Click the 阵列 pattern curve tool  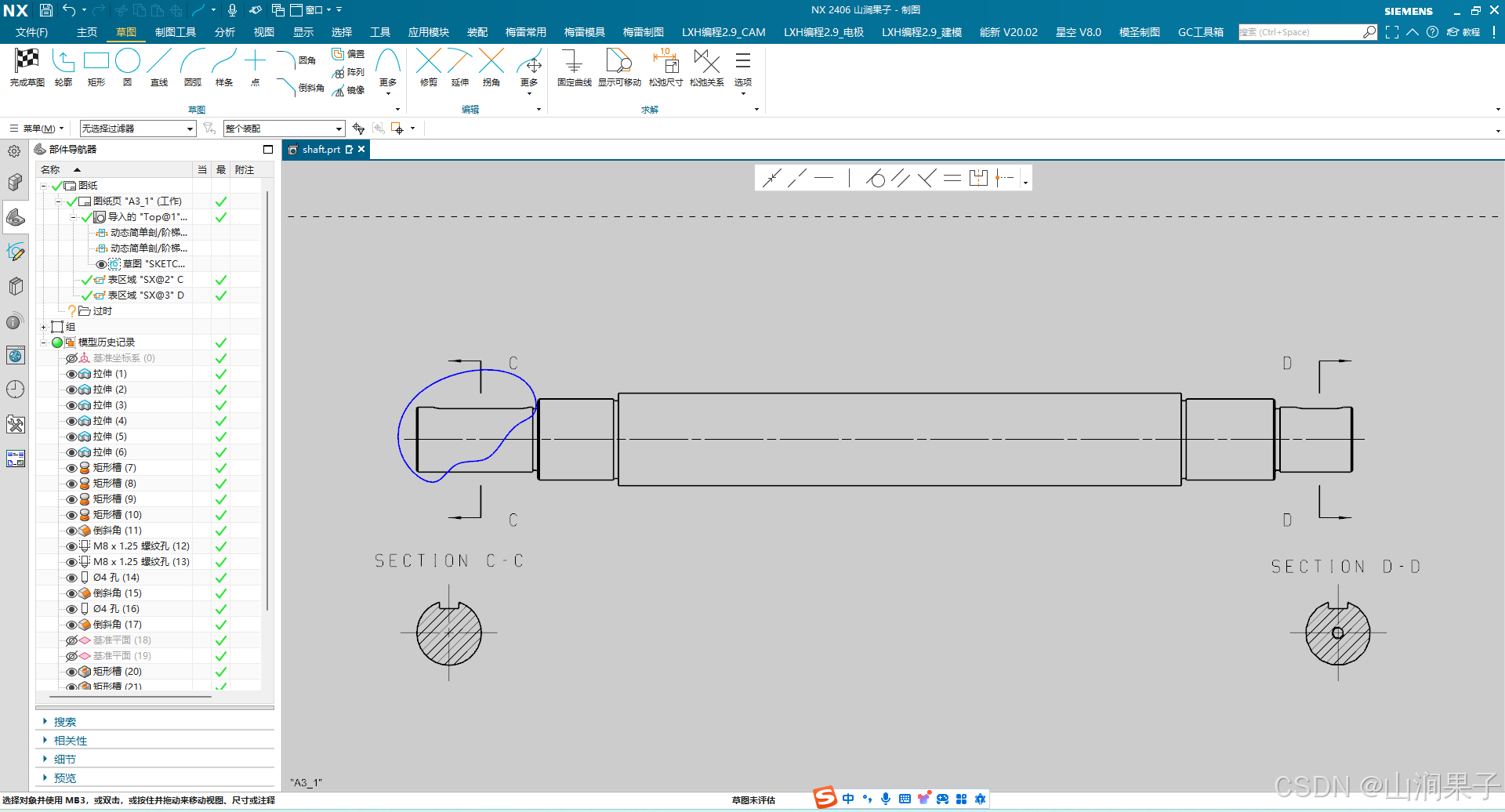[348, 72]
